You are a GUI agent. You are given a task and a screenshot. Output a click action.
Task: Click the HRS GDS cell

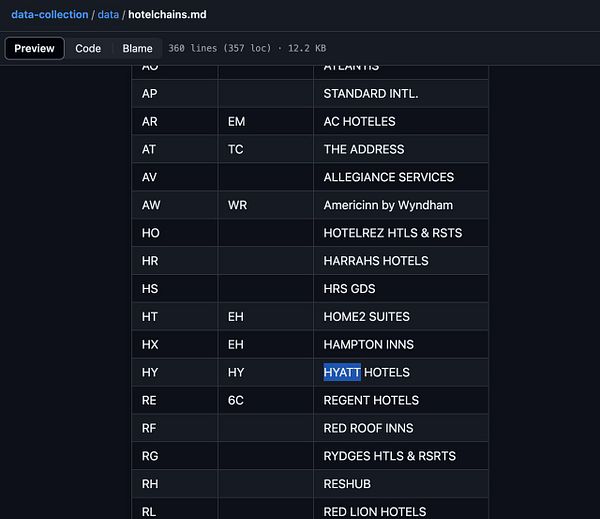pos(401,289)
